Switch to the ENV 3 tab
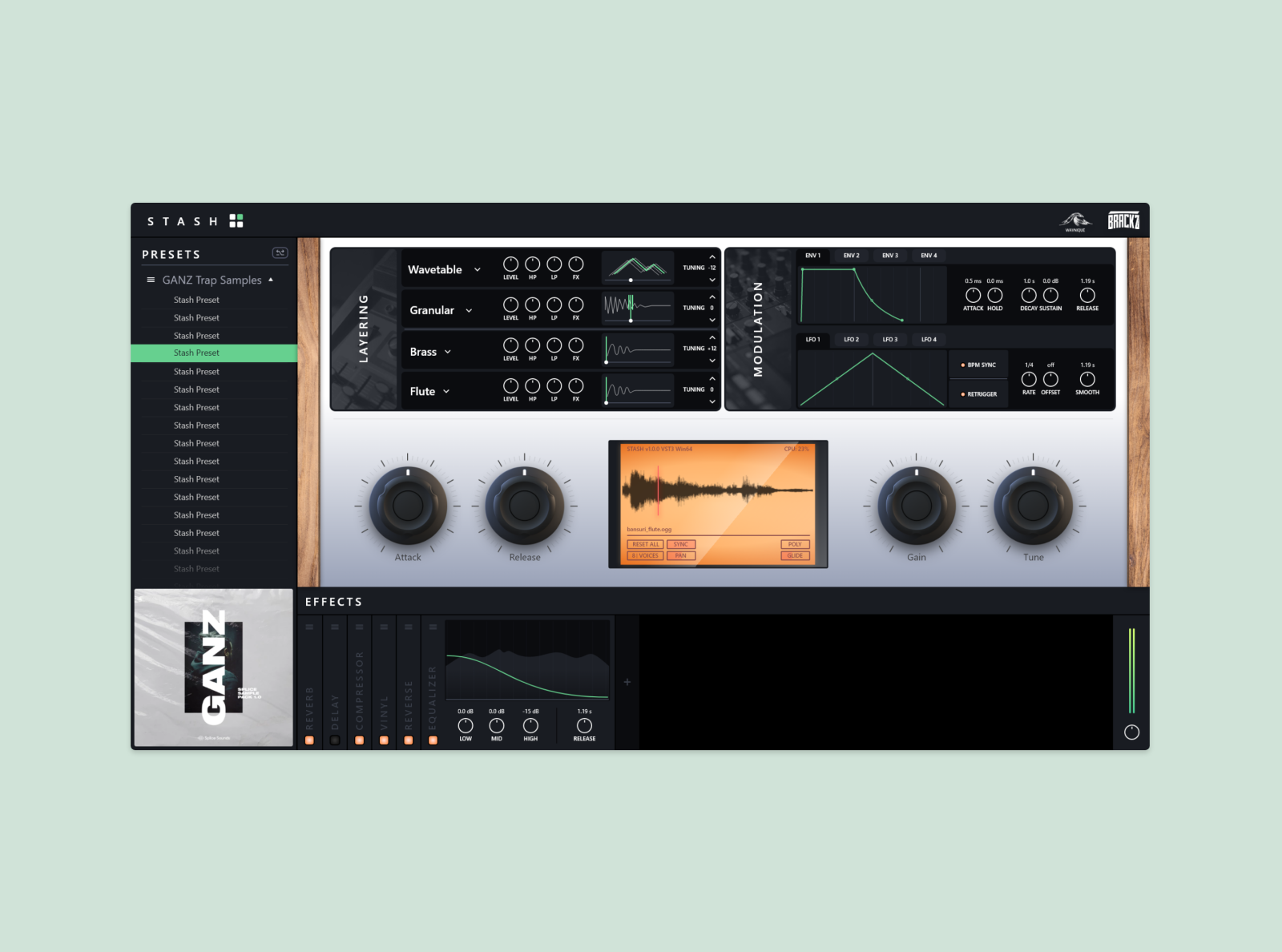Image resolution: width=1282 pixels, height=952 pixels. (889, 255)
